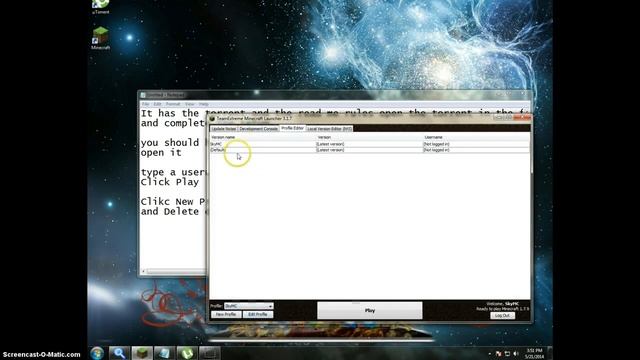
Task: Click the keyboard taskbar icon
Action: click(x=209, y=353)
